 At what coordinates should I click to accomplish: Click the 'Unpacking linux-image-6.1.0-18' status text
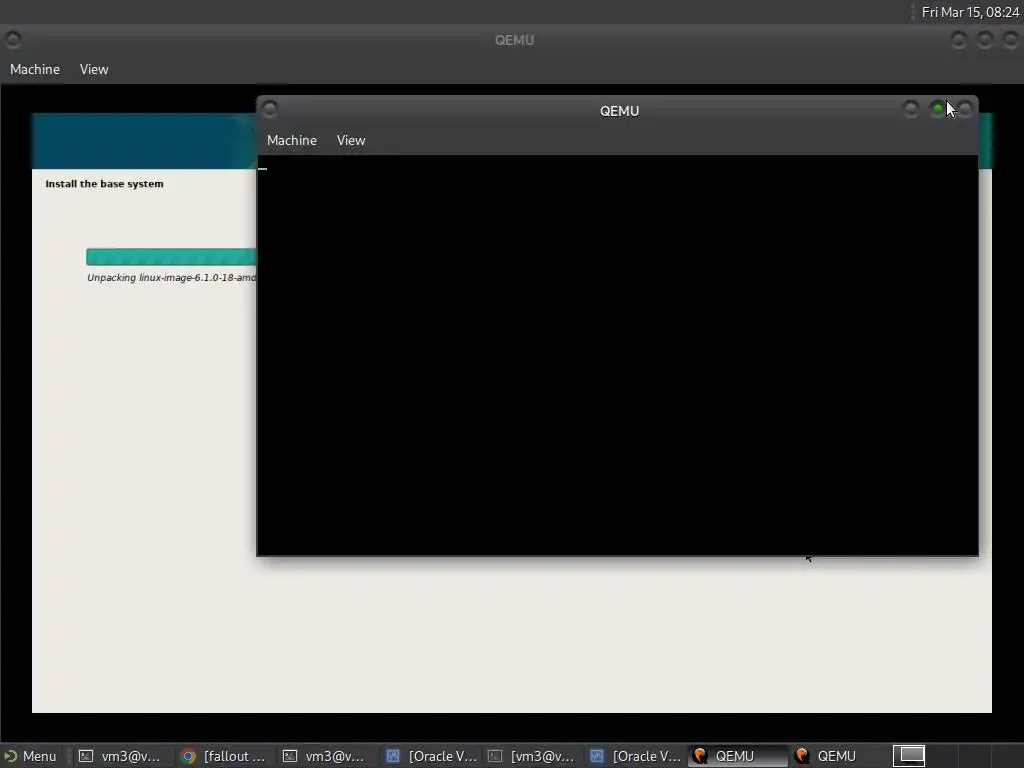pos(171,278)
